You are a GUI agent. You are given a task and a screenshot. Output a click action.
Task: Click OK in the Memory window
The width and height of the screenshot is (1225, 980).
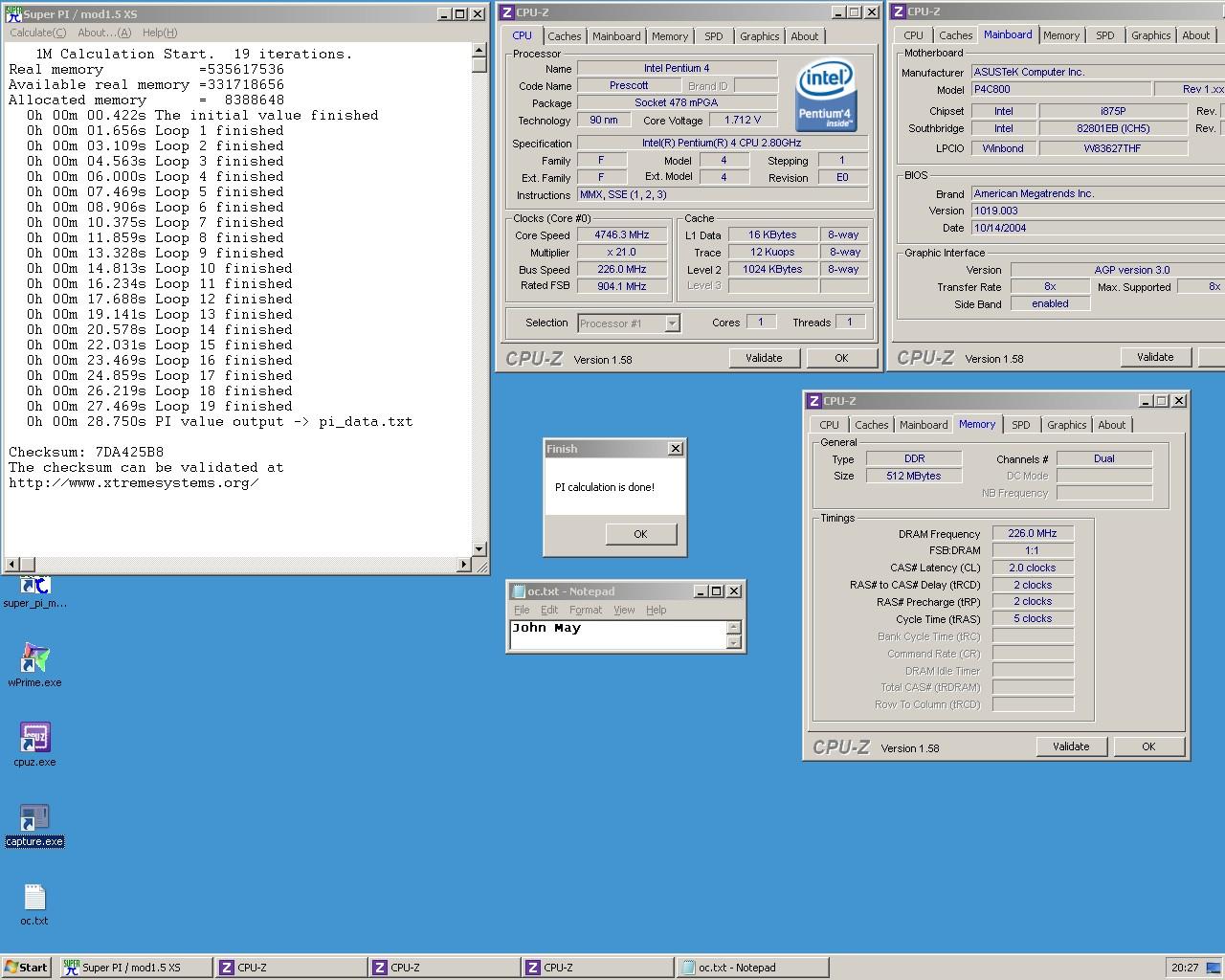coord(1148,746)
